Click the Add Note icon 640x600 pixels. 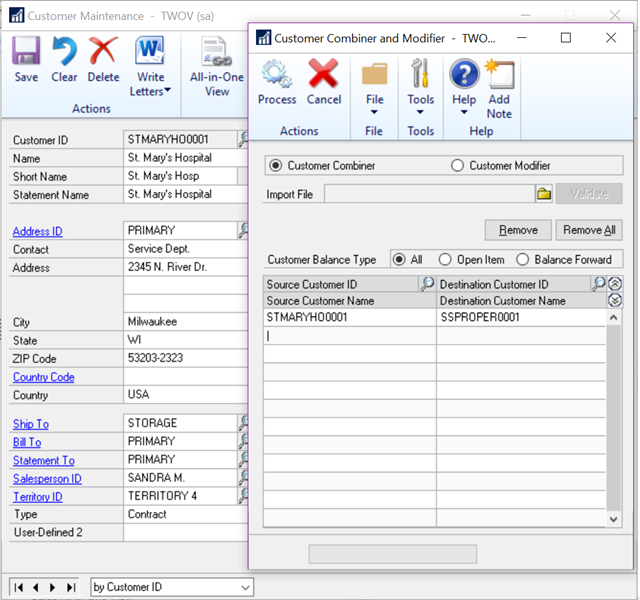[x=500, y=74]
